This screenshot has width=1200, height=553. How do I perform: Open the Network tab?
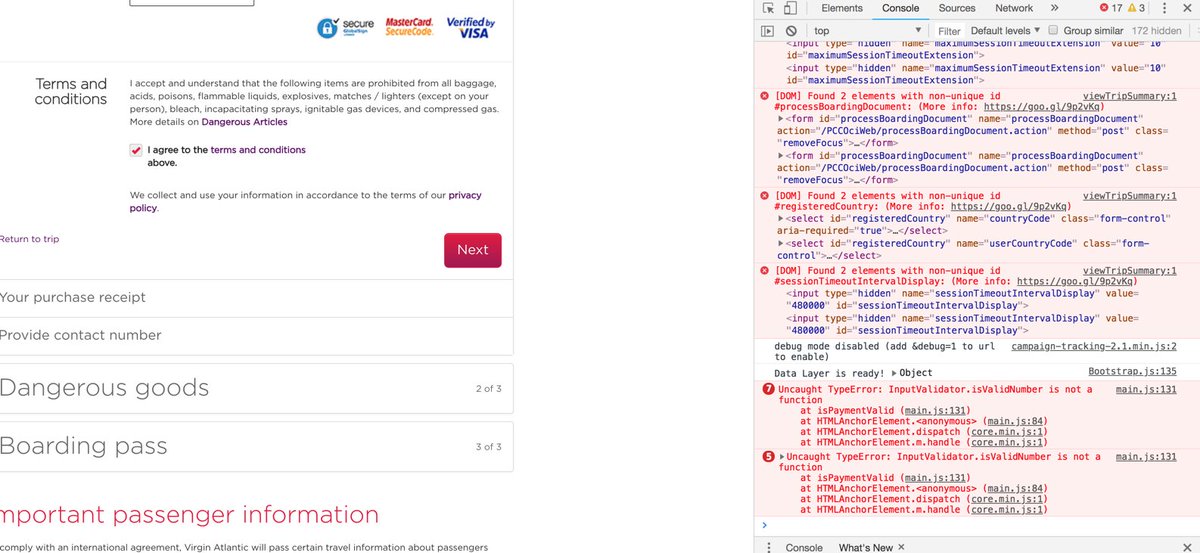pyautogui.click(x=1013, y=8)
